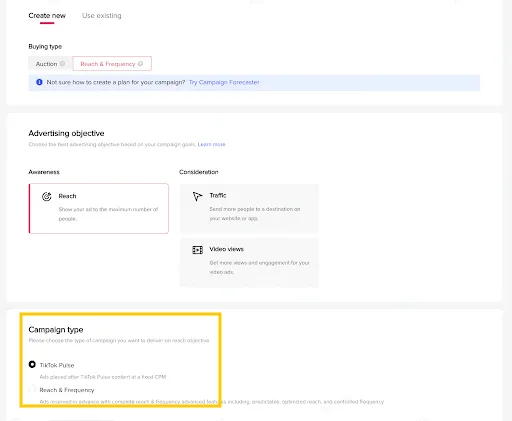Click the Reach target icon
The image size is (512, 421).
47,196
